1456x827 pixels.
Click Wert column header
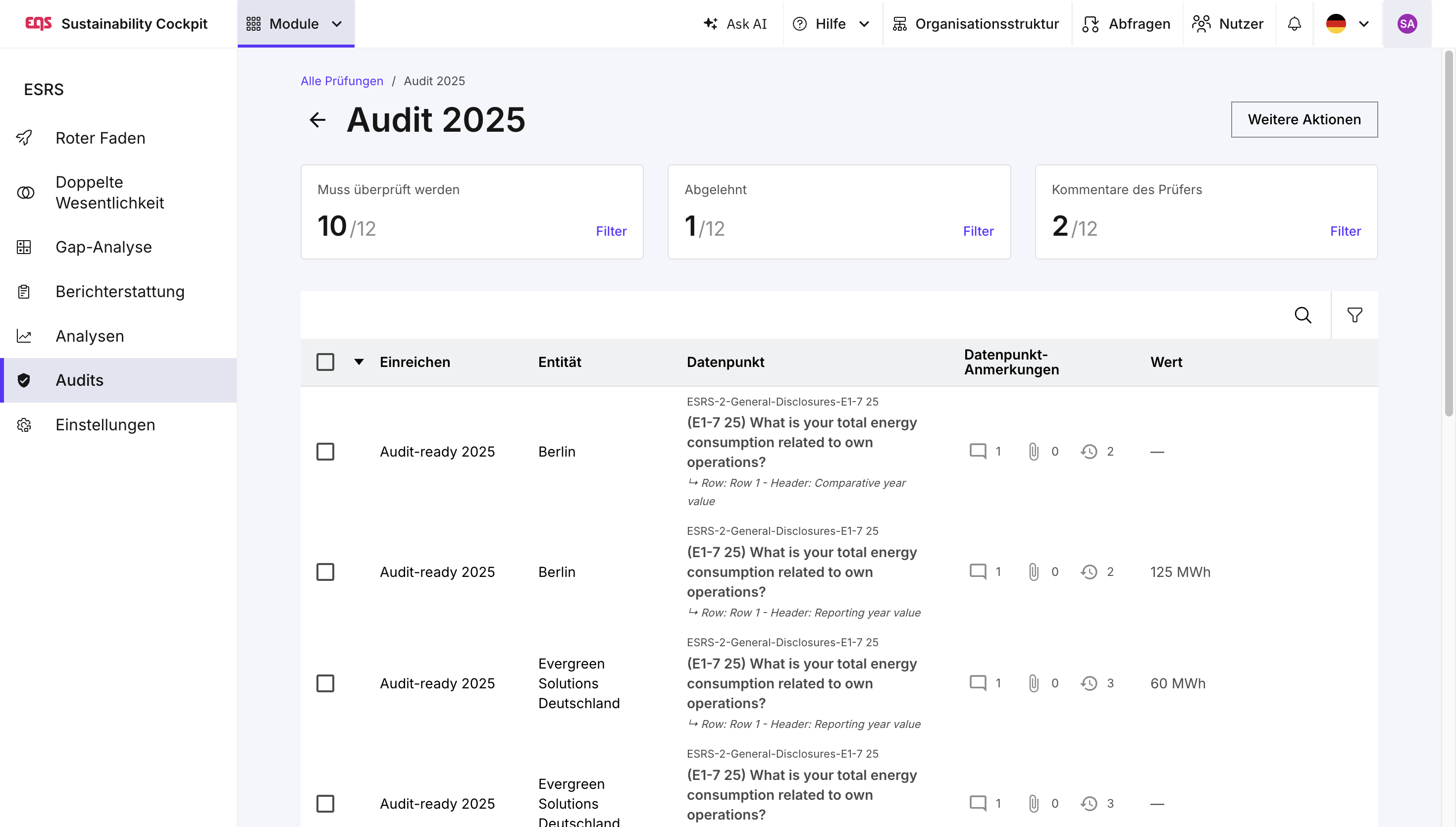click(1166, 362)
